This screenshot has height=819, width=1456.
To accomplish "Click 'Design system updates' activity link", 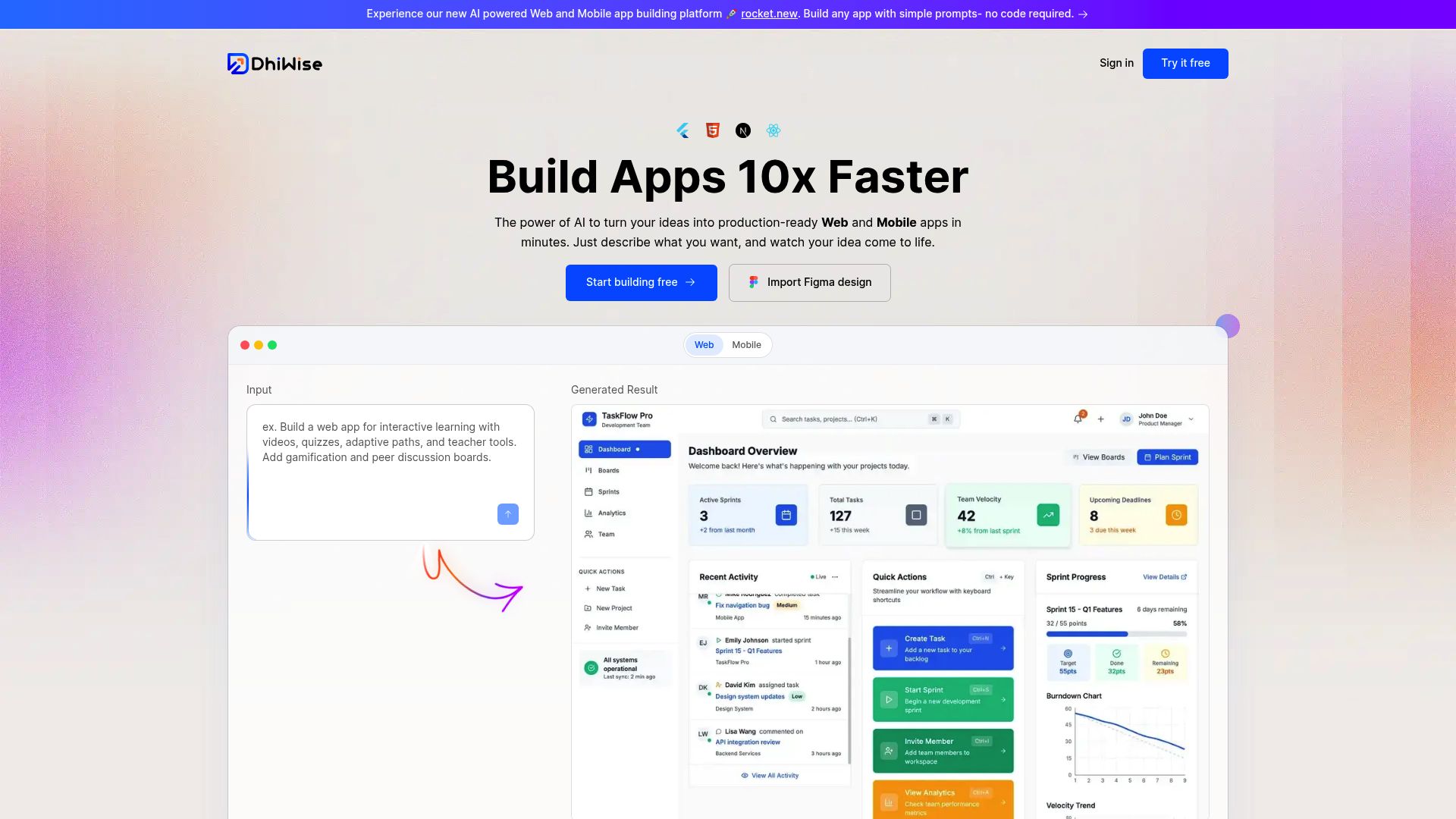I will (x=749, y=696).
